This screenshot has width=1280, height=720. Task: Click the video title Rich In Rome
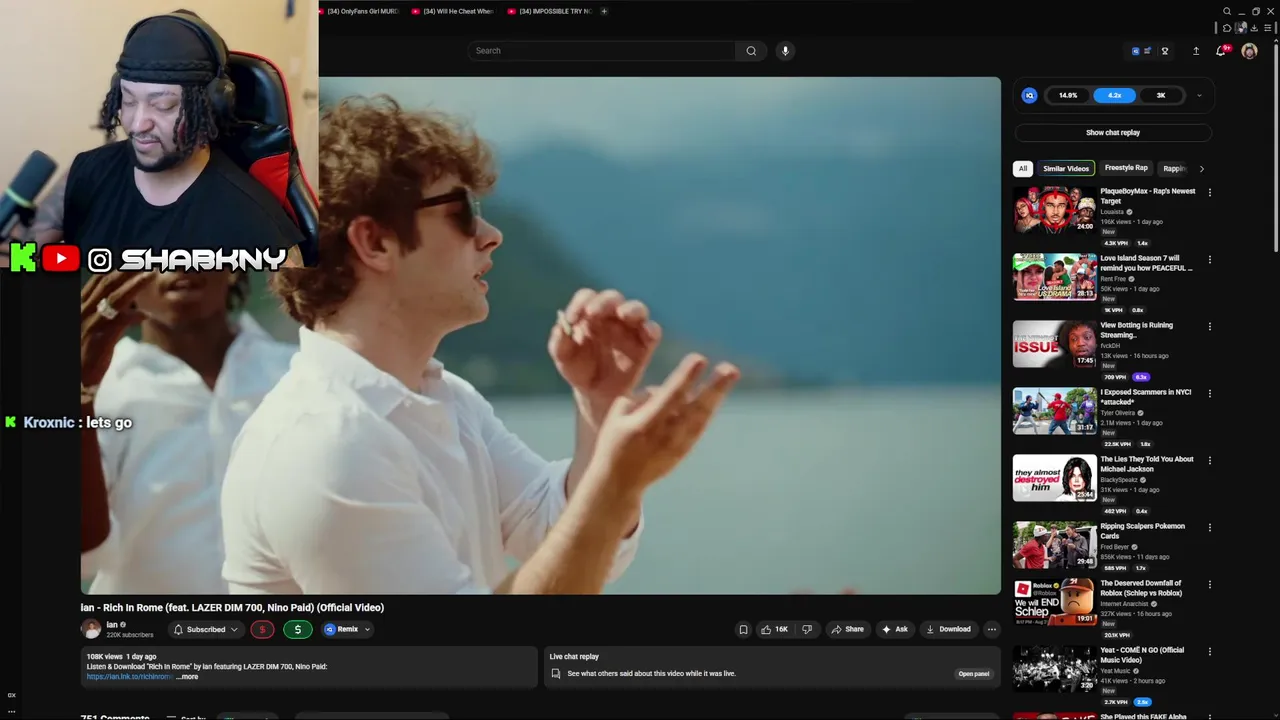pyautogui.click(x=232, y=607)
